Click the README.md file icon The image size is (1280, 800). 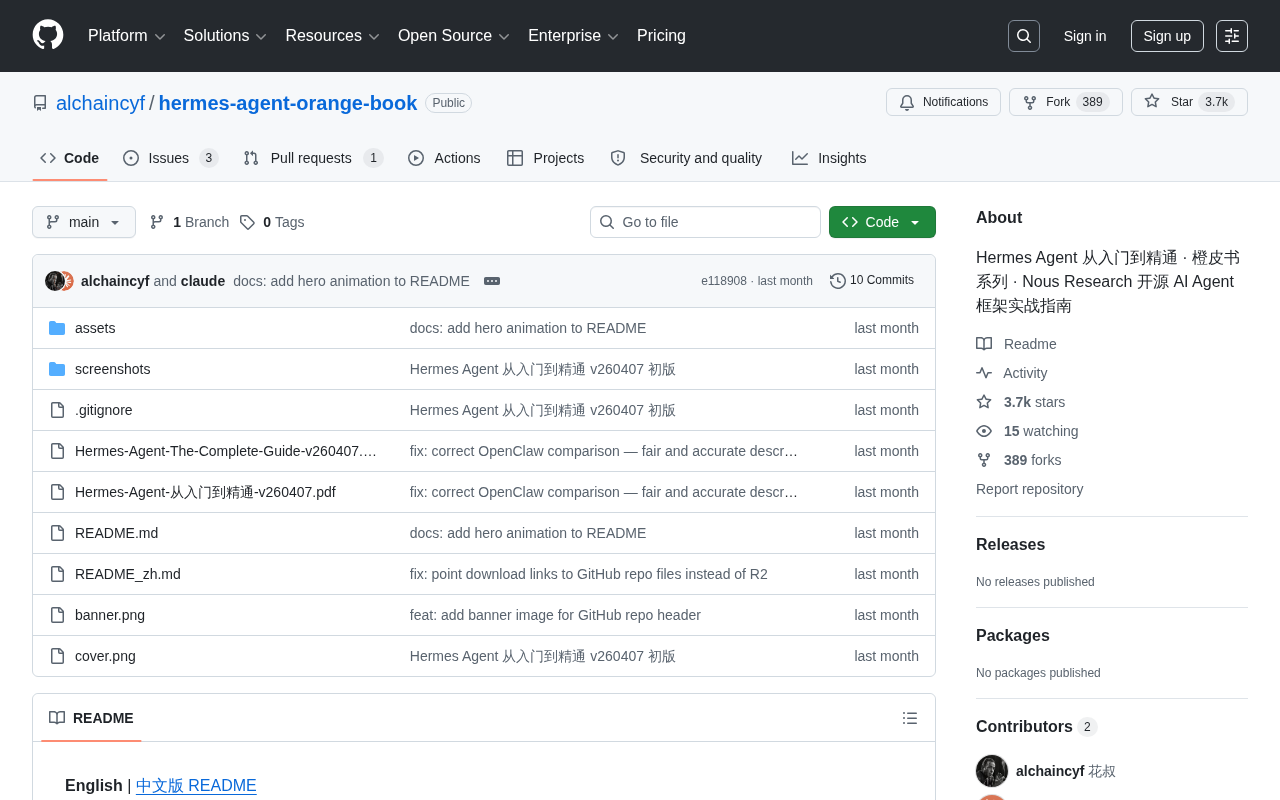[57, 533]
